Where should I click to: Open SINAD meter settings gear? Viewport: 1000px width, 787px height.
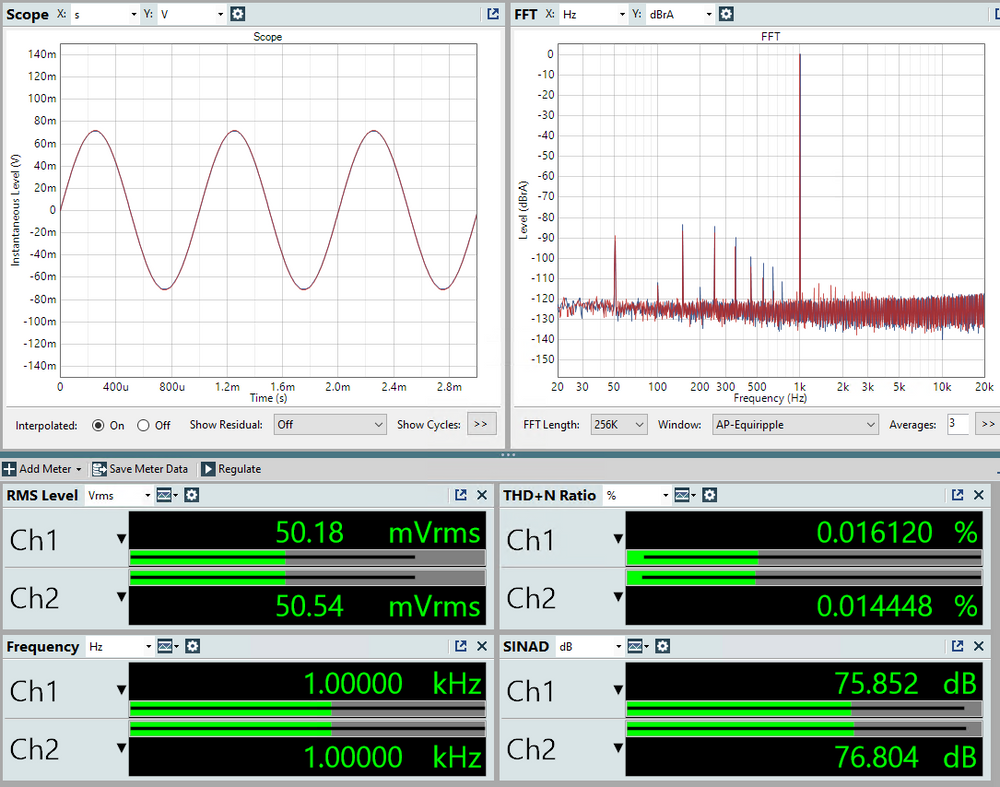(x=661, y=647)
